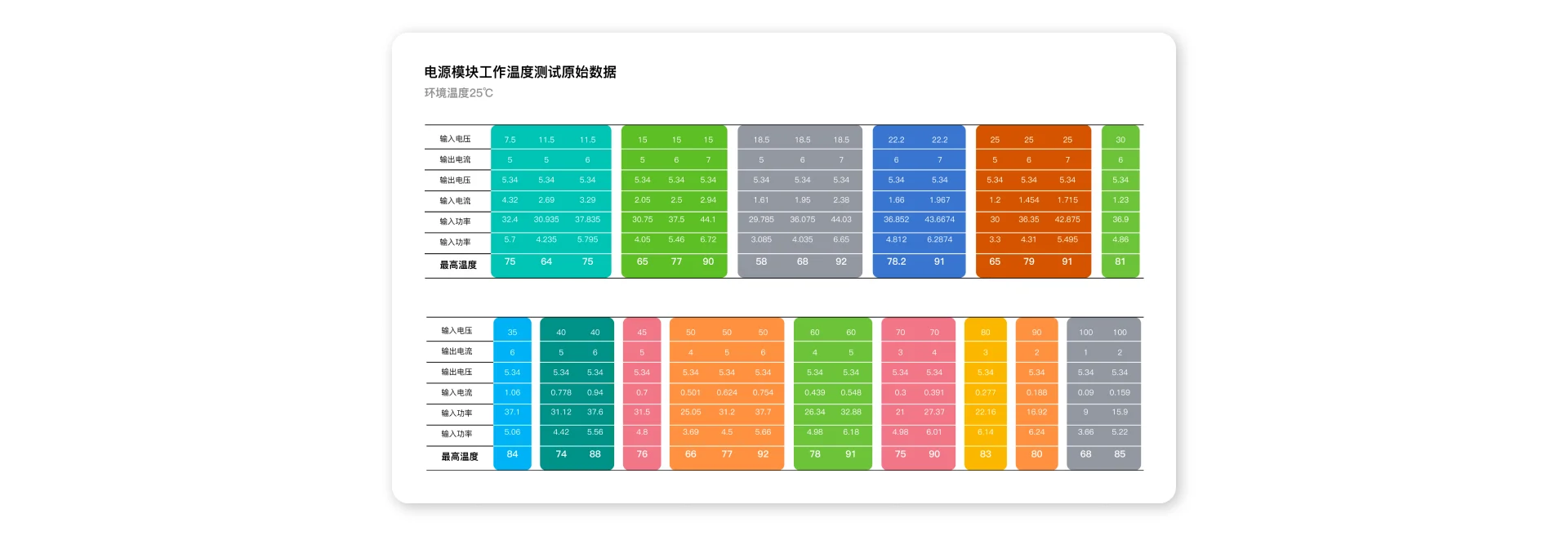The width and height of the screenshot is (1568, 536).
Task: Select the 35 input voltage cell
Action: pyautogui.click(x=512, y=333)
